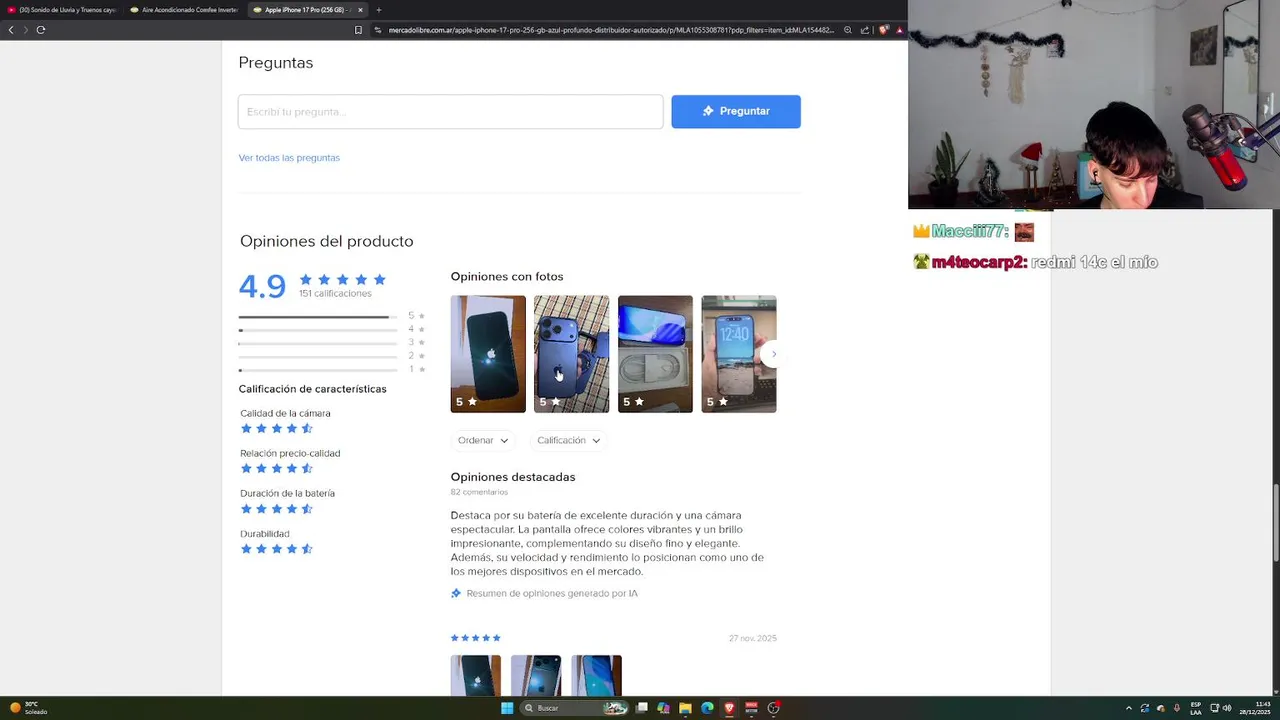Screen dimensions: 1280x720
Task: Click chat username Macciii77
Action: click(970, 231)
